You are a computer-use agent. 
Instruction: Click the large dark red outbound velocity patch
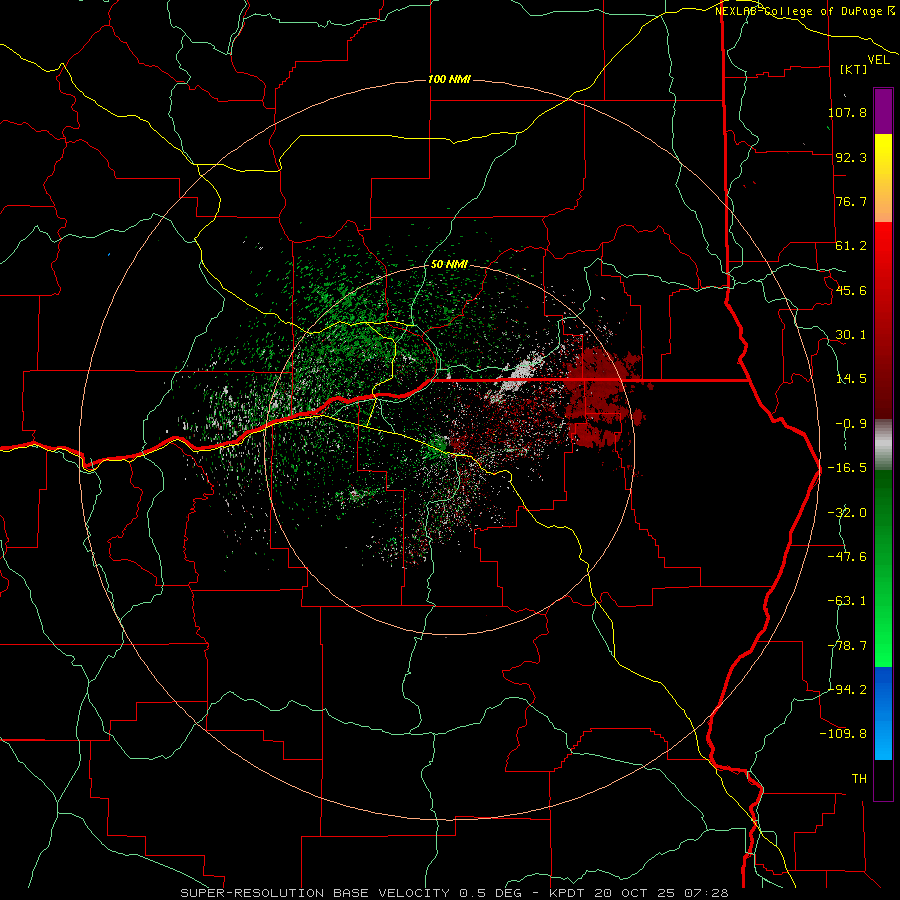[x=603, y=396]
